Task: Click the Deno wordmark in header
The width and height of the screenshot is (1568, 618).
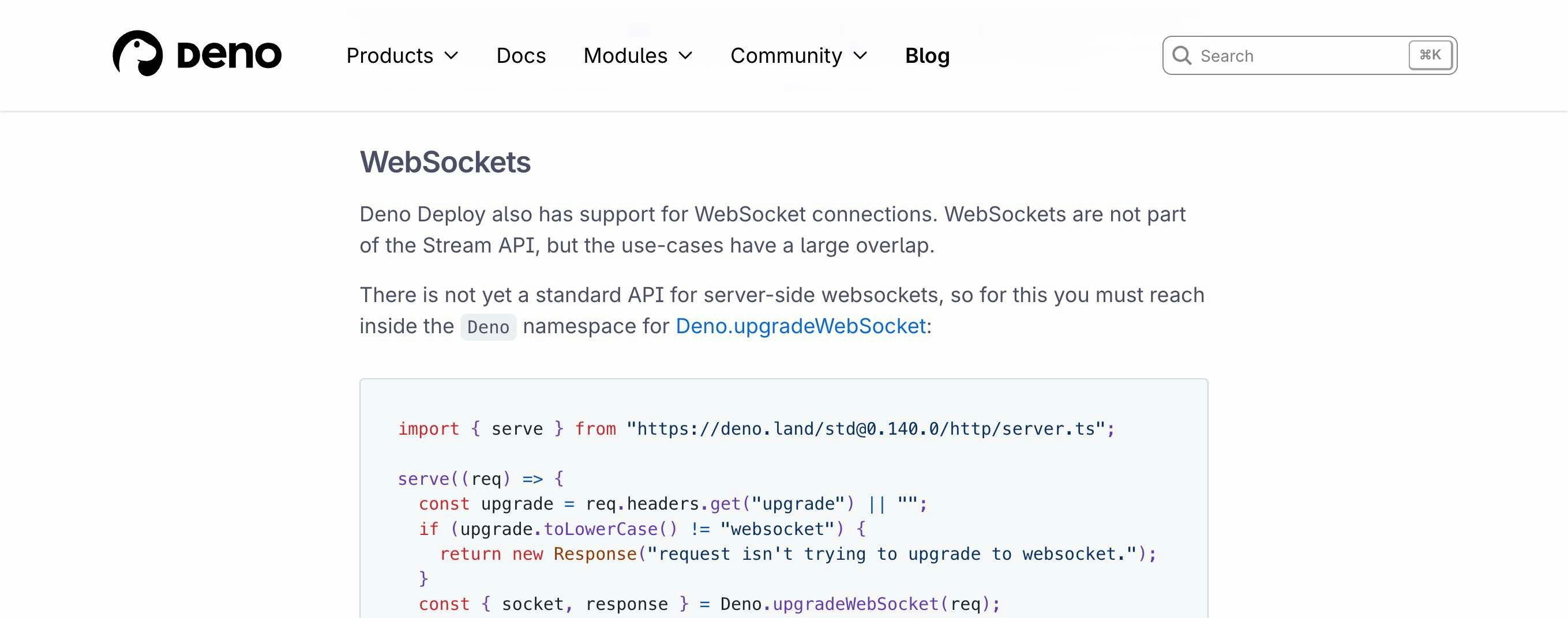Action: point(229,55)
